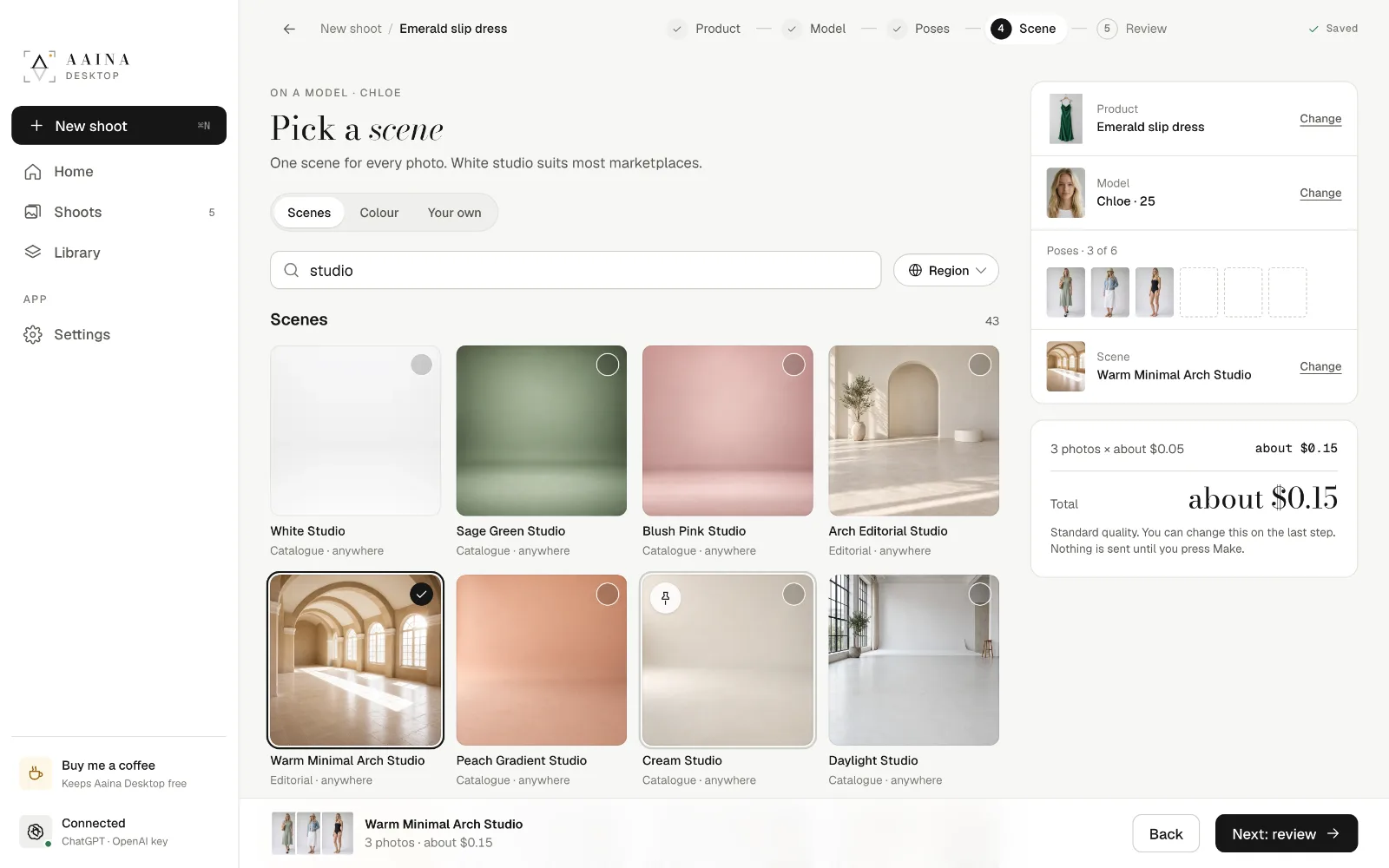The width and height of the screenshot is (1389, 868).
Task: Switch to the Your own tab
Action: click(x=454, y=213)
